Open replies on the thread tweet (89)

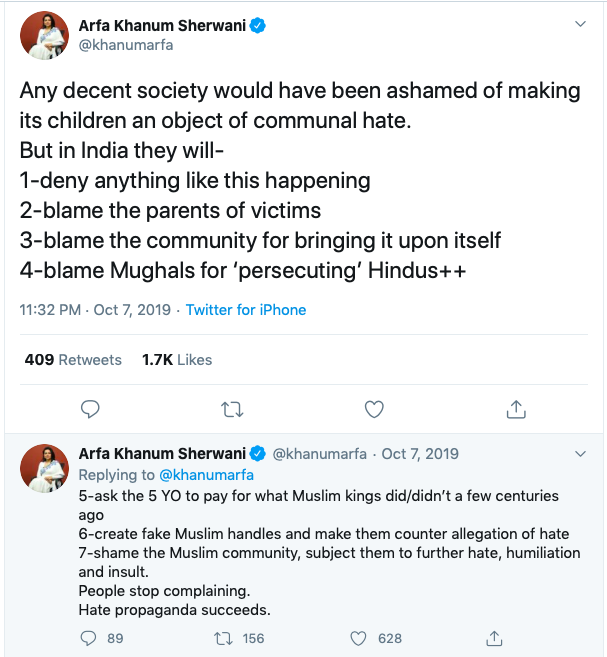click(x=88, y=637)
